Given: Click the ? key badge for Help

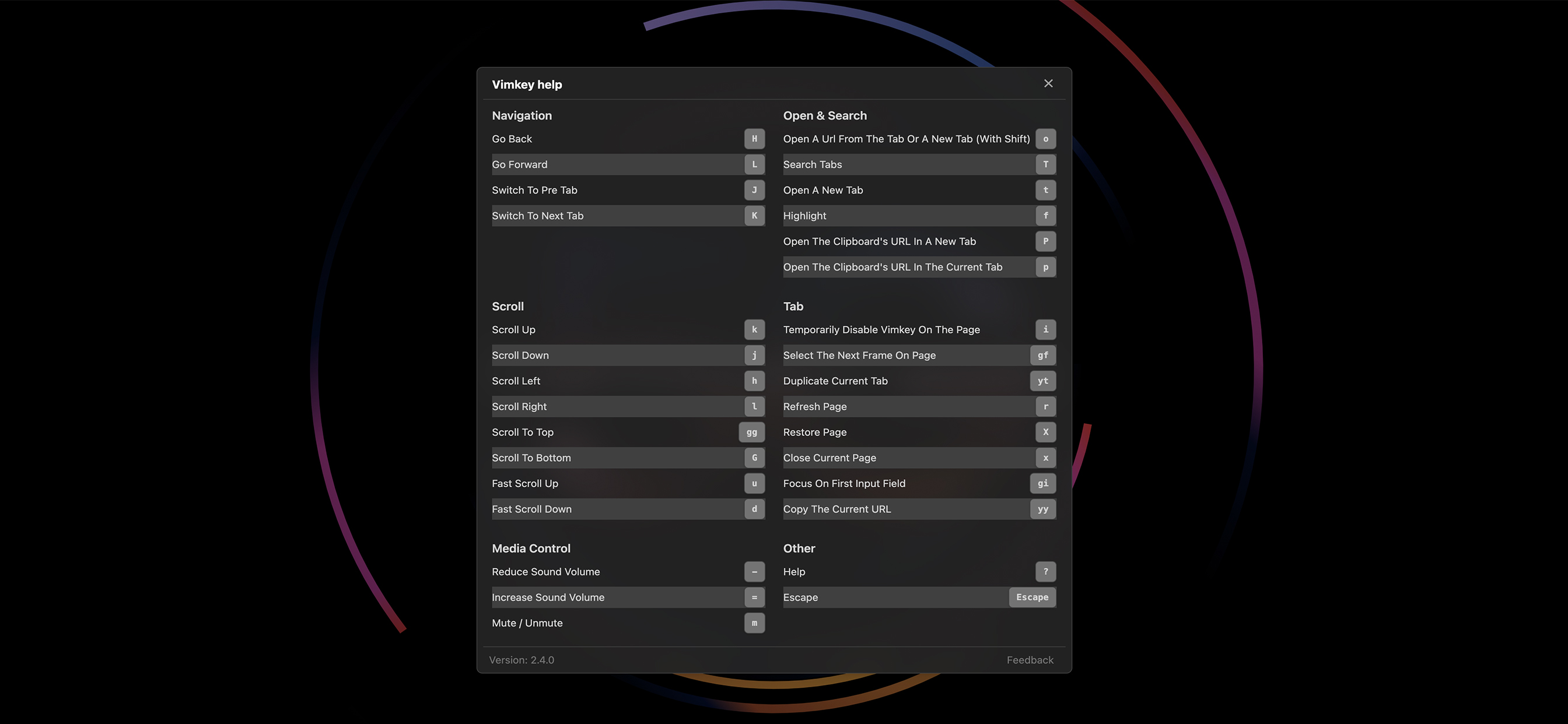Looking at the screenshot, I should (x=1046, y=571).
